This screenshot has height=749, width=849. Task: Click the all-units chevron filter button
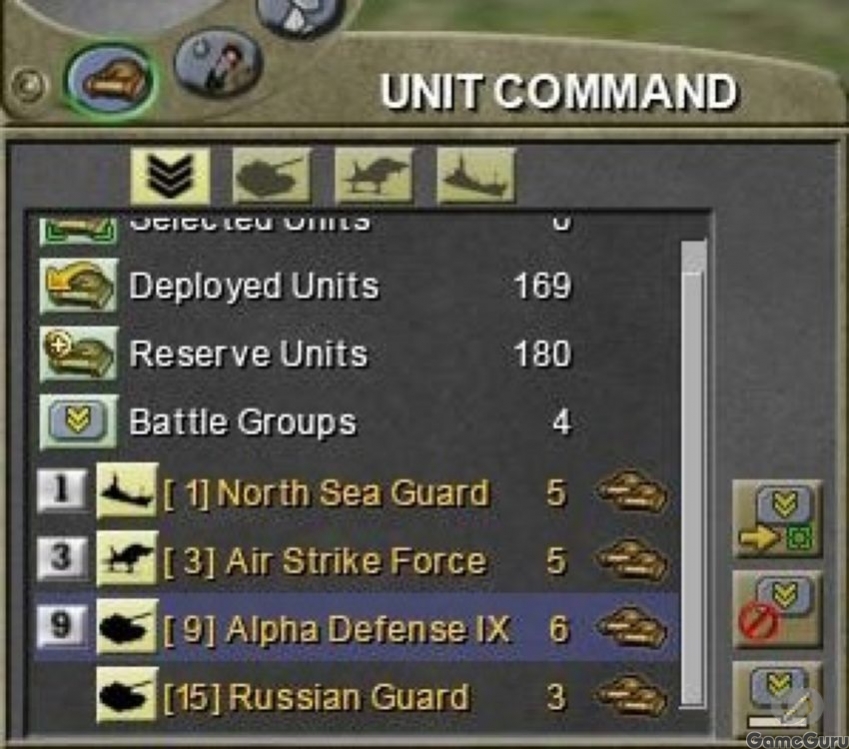click(170, 176)
